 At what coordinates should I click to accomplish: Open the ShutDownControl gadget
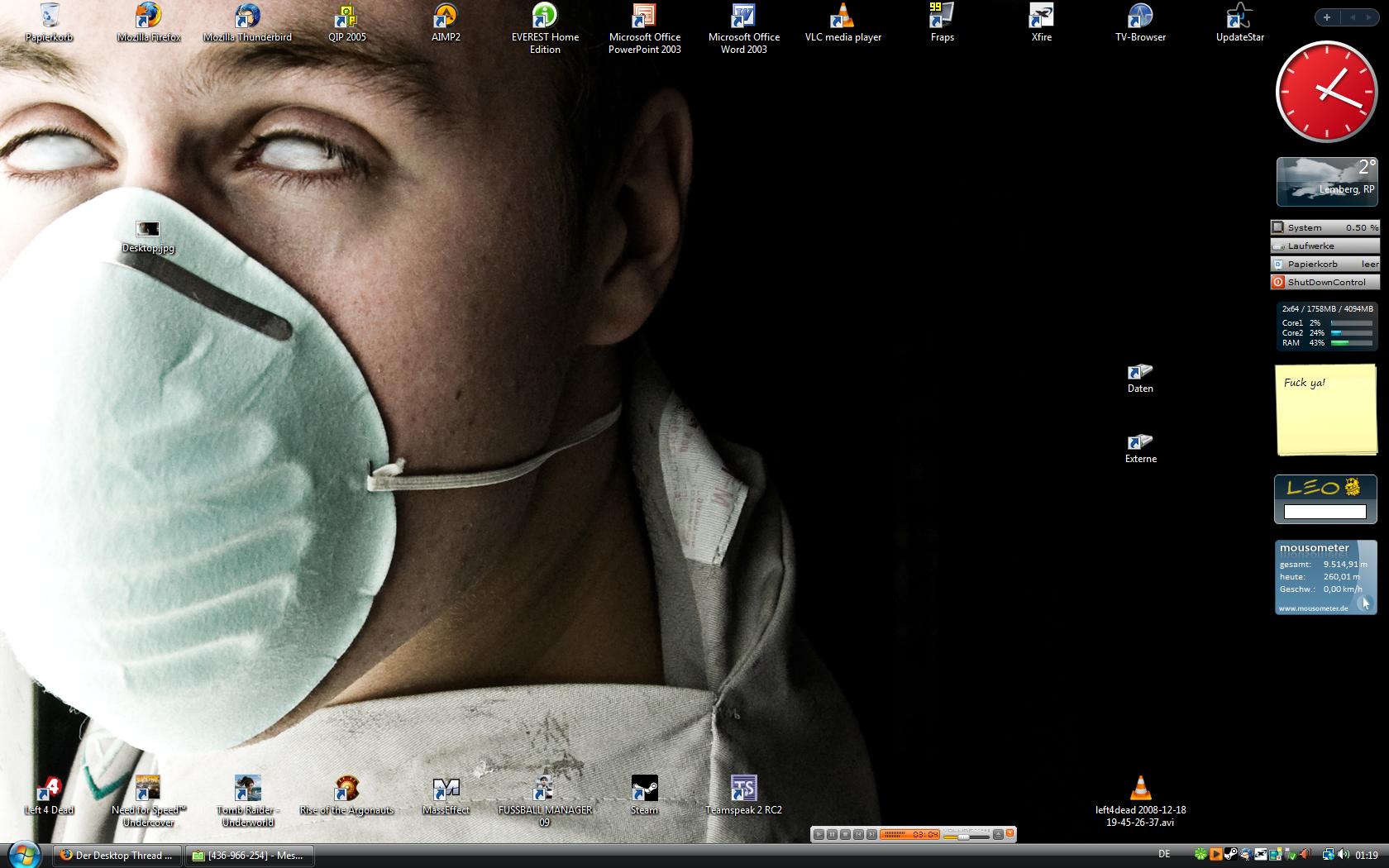pos(1325,282)
